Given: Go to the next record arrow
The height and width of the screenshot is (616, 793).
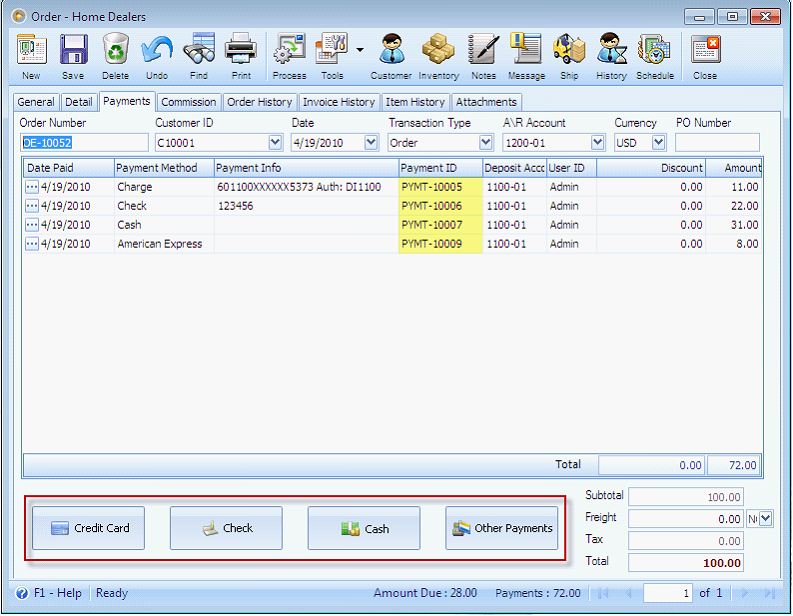Looking at the screenshot, I should [744, 593].
